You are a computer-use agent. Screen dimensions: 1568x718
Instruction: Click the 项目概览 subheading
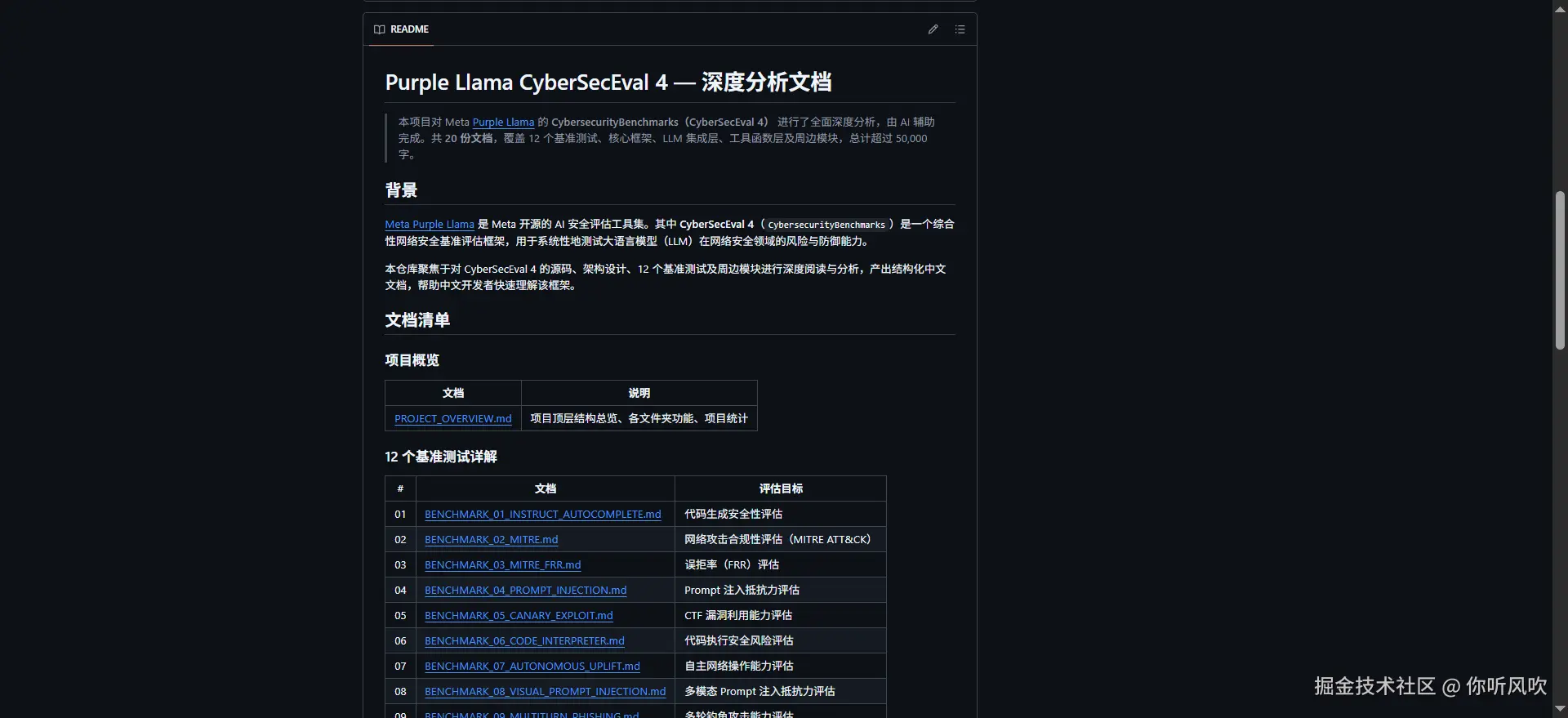tap(412, 360)
